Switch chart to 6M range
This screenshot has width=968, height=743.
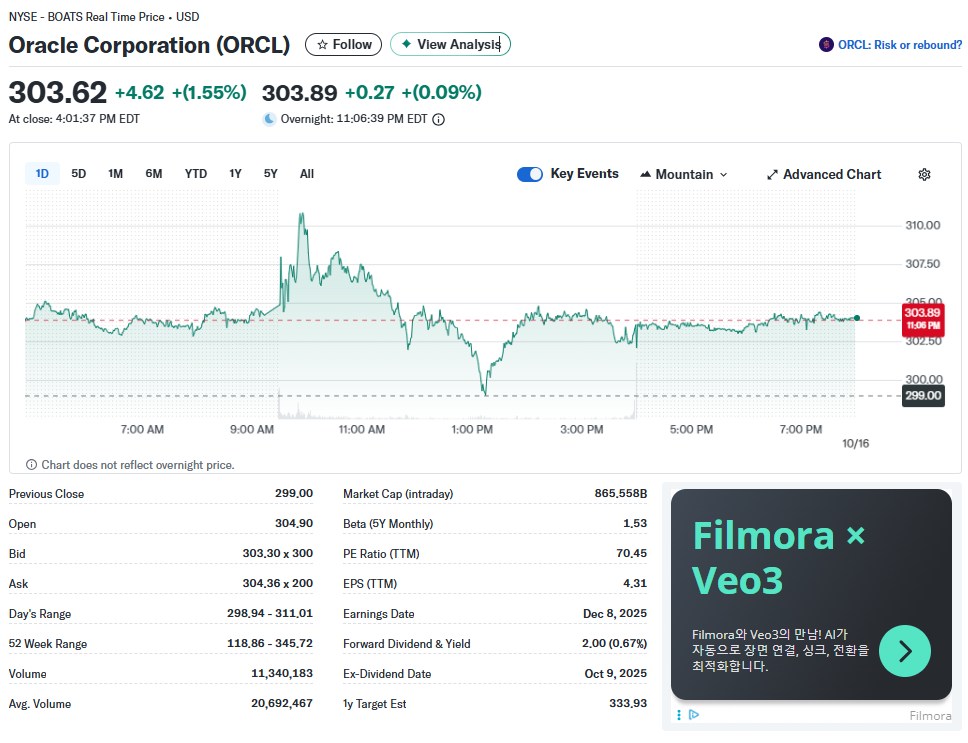(154, 174)
